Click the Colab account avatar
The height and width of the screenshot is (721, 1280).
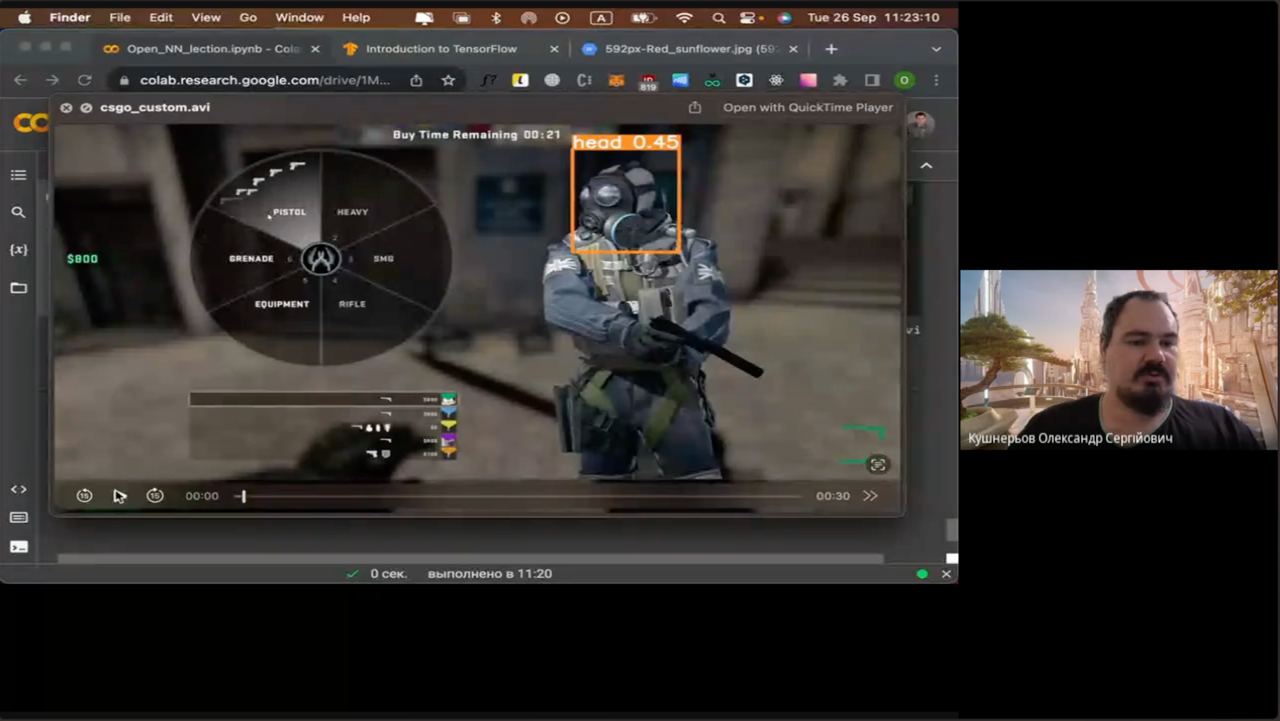pos(921,124)
